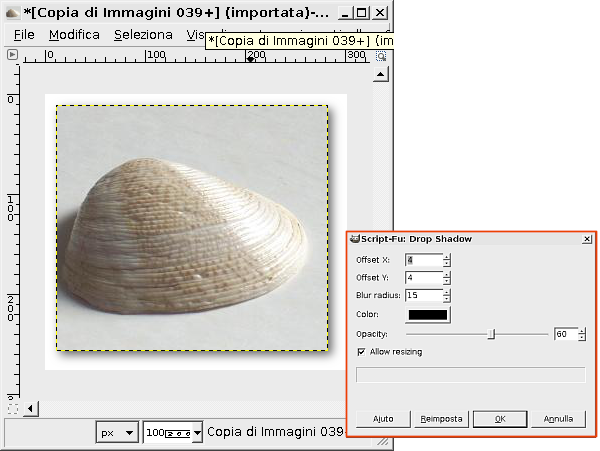Viewport: 600px width, 451px height.
Task: Toggle the Quick Mask button at bottom-left
Action: 13,408
